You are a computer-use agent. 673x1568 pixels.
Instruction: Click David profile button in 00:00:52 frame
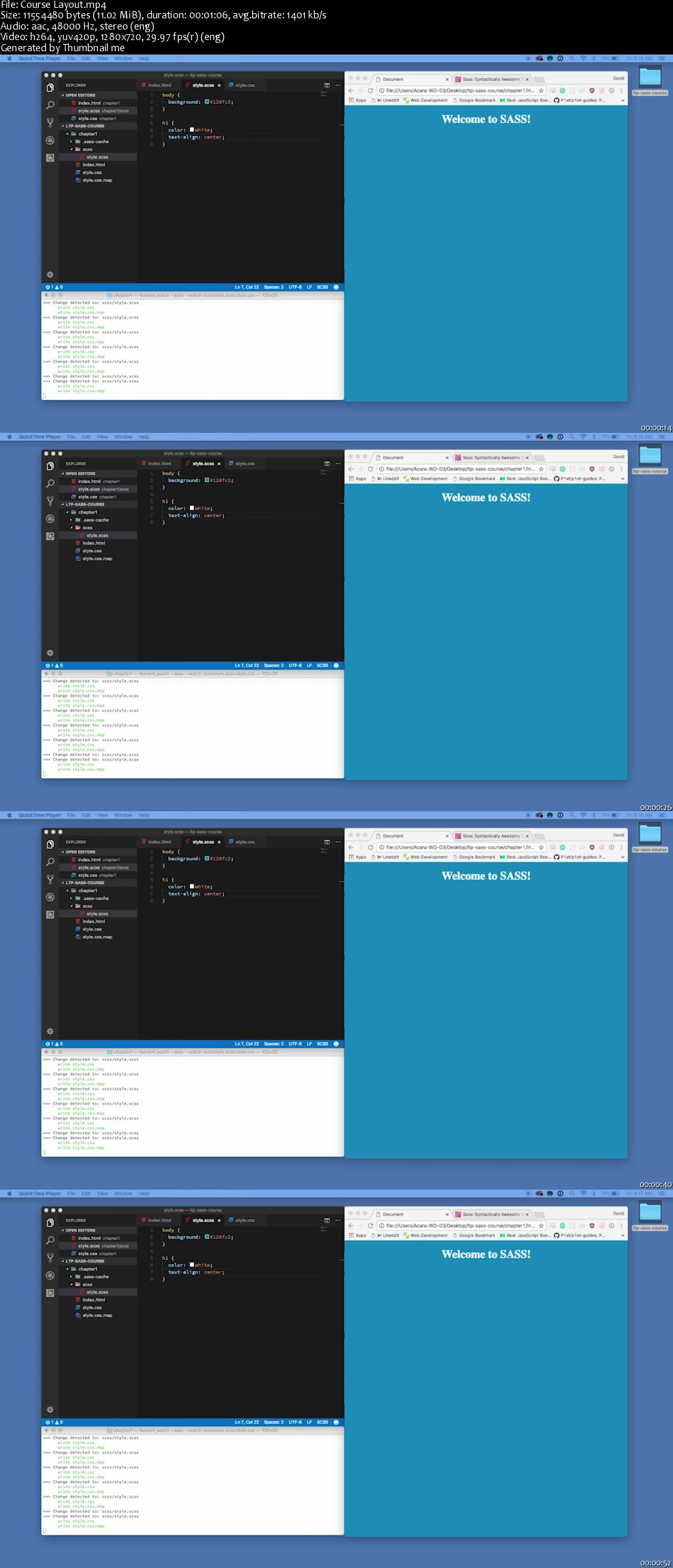click(618, 1213)
